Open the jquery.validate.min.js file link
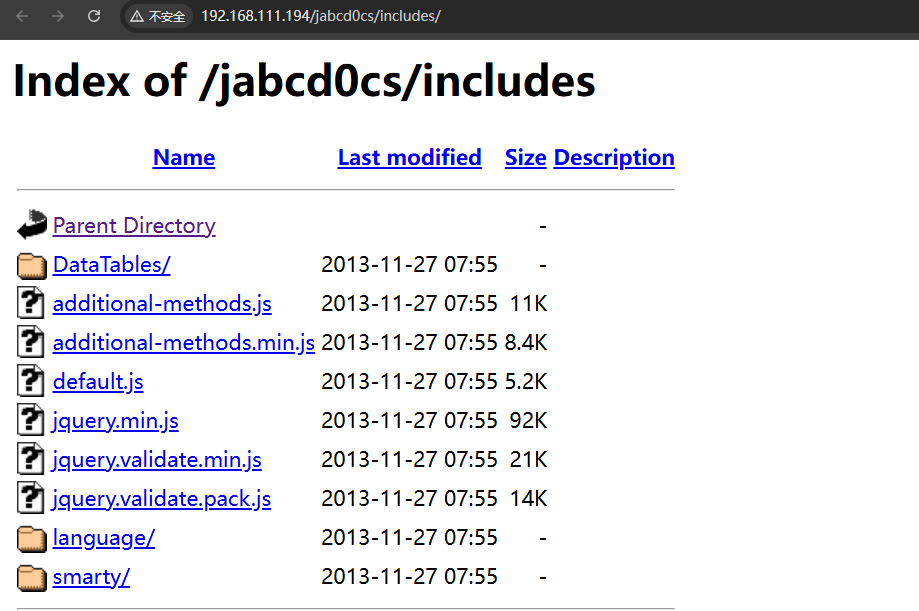The height and width of the screenshot is (611, 919). click(x=157, y=459)
